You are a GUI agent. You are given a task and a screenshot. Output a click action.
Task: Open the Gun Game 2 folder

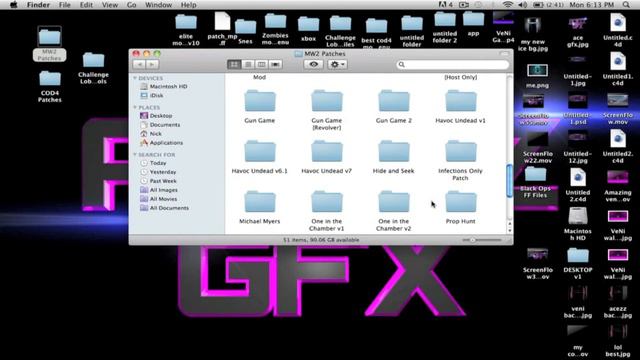tap(393, 101)
